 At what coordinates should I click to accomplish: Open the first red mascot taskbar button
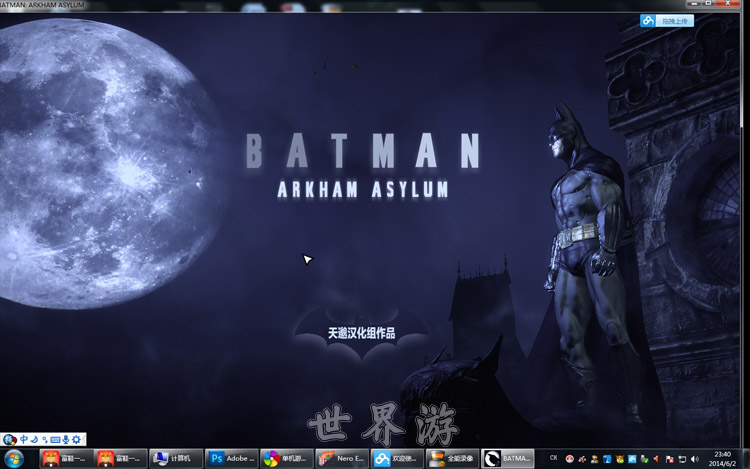[66, 458]
